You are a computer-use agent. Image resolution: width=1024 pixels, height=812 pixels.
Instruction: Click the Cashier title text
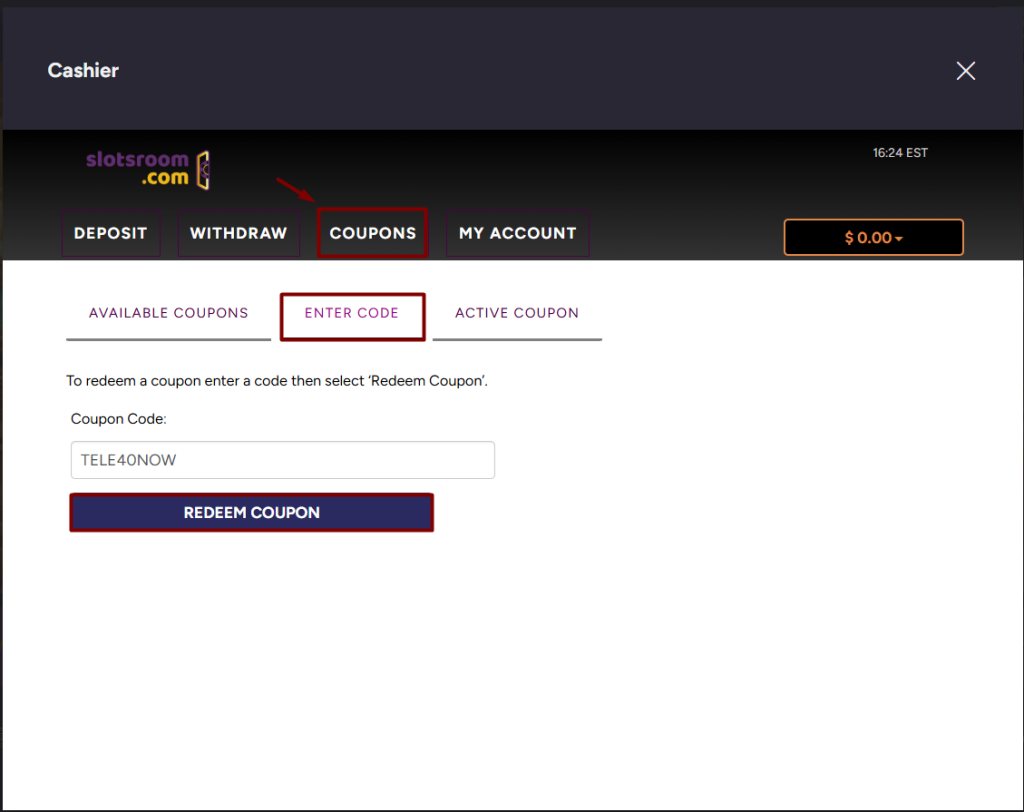click(x=83, y=71)
